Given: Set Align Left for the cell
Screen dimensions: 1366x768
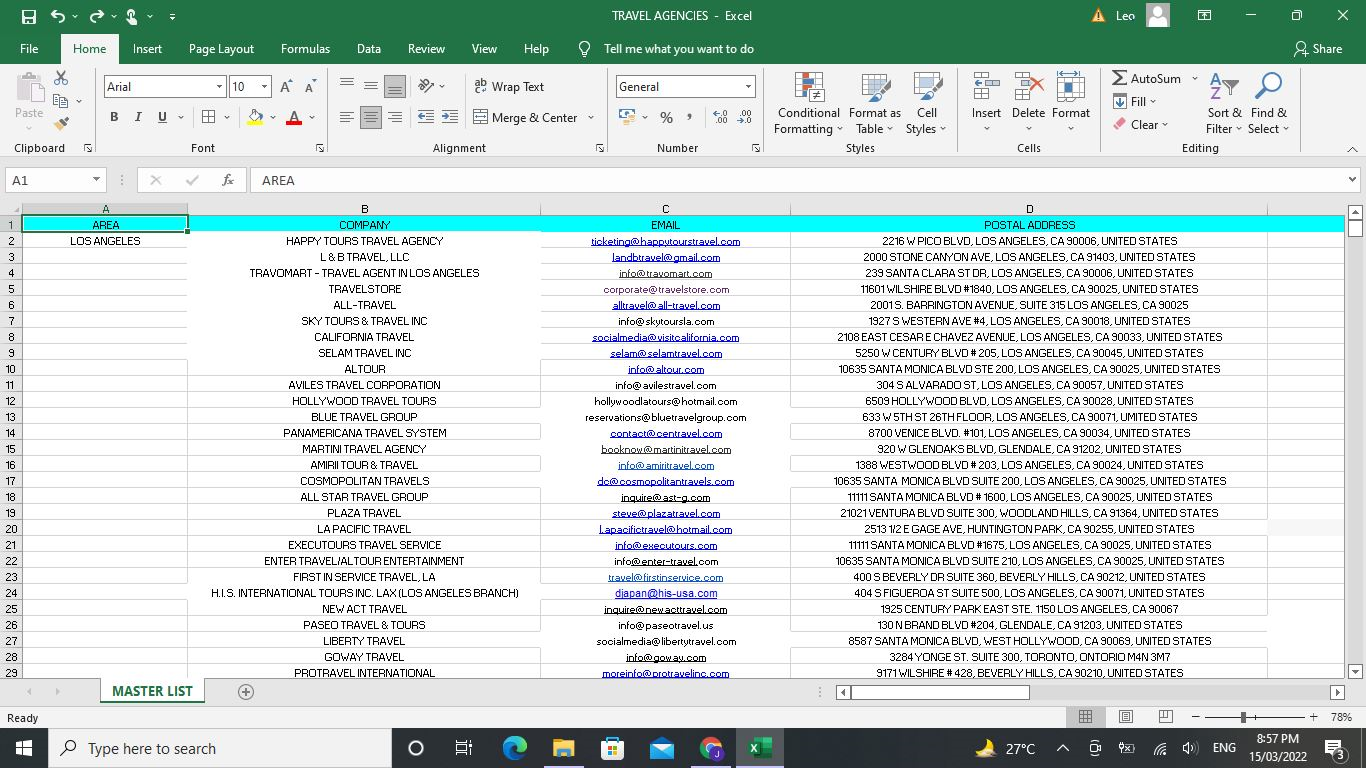Looking at the screenshot, I should click(x=347, y=117).
